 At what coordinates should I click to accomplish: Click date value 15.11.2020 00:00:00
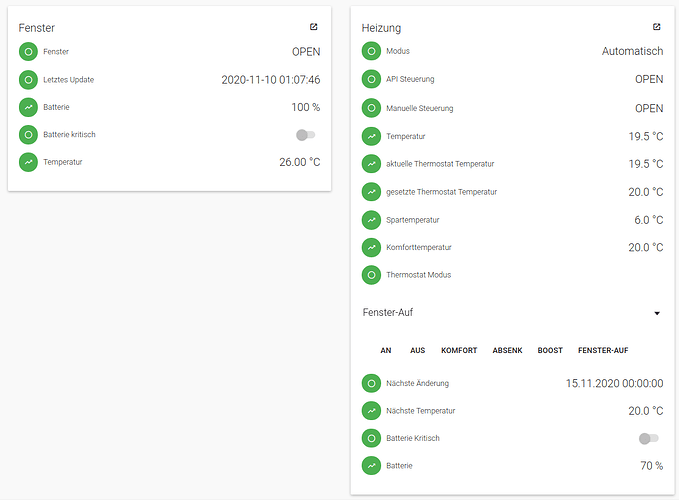click(x=614, y=384)
